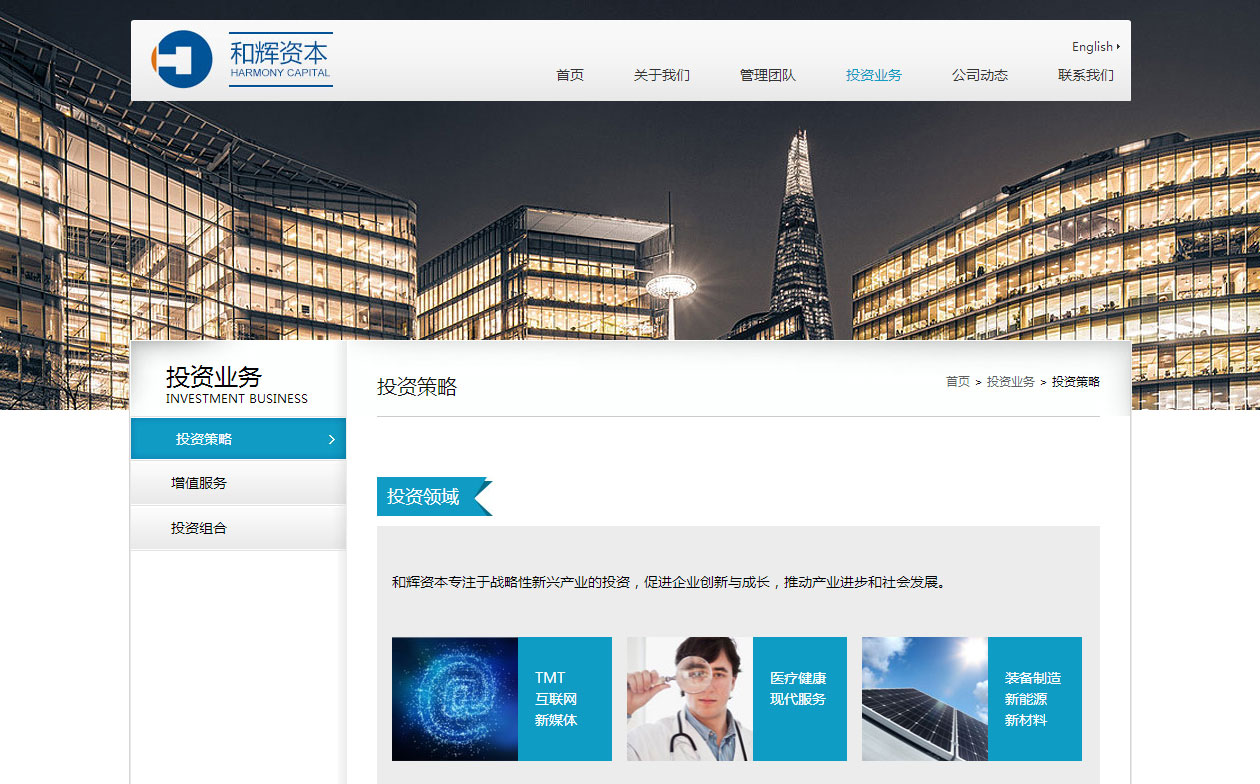This screenshot has width=1260, height=784.
Task: Click the 装备制造 新能源 新材料 blue card
Action: click(1035, 699)
